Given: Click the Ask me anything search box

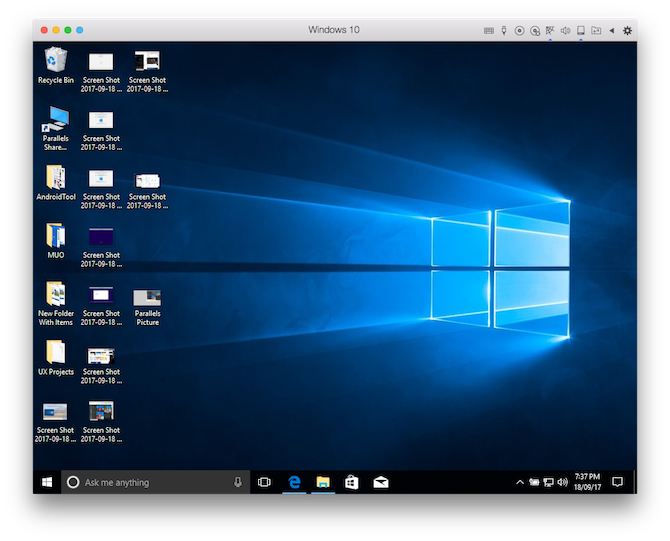Looking at the screenshot, I should pos(156,482).
